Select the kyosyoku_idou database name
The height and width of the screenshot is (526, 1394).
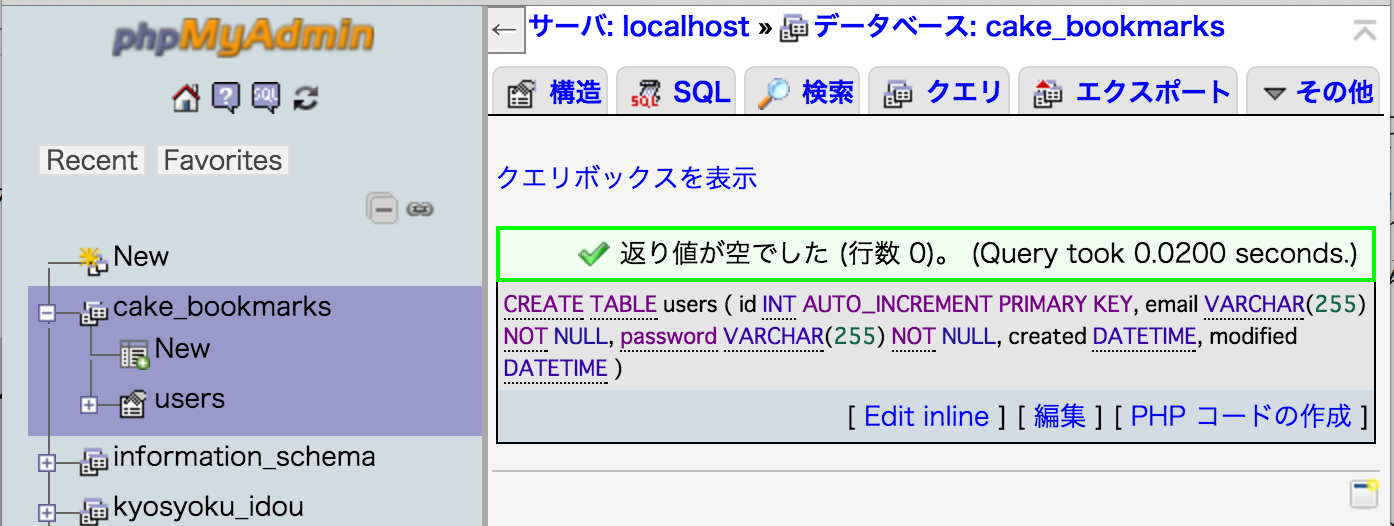click(x=208, y=507)
